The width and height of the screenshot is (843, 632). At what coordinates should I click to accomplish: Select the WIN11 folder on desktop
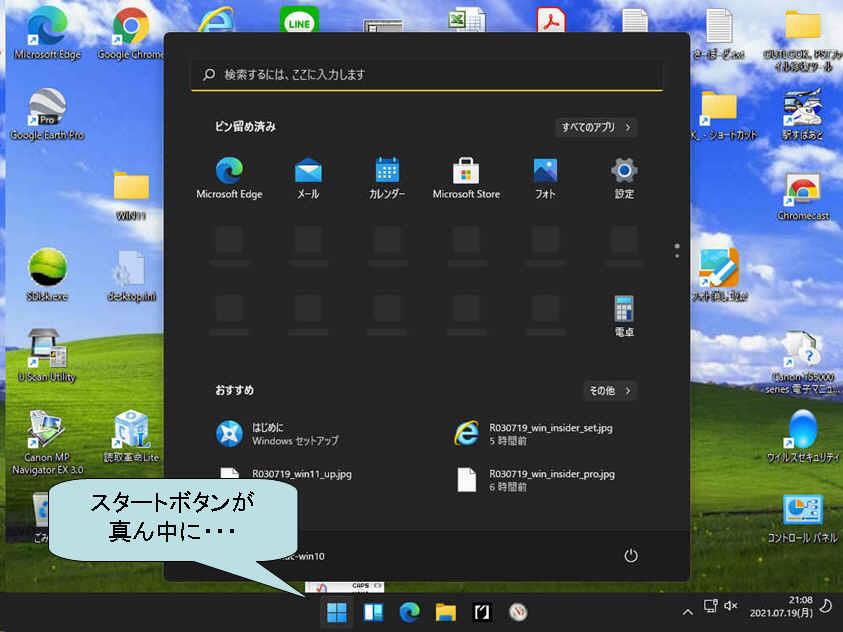131,196
